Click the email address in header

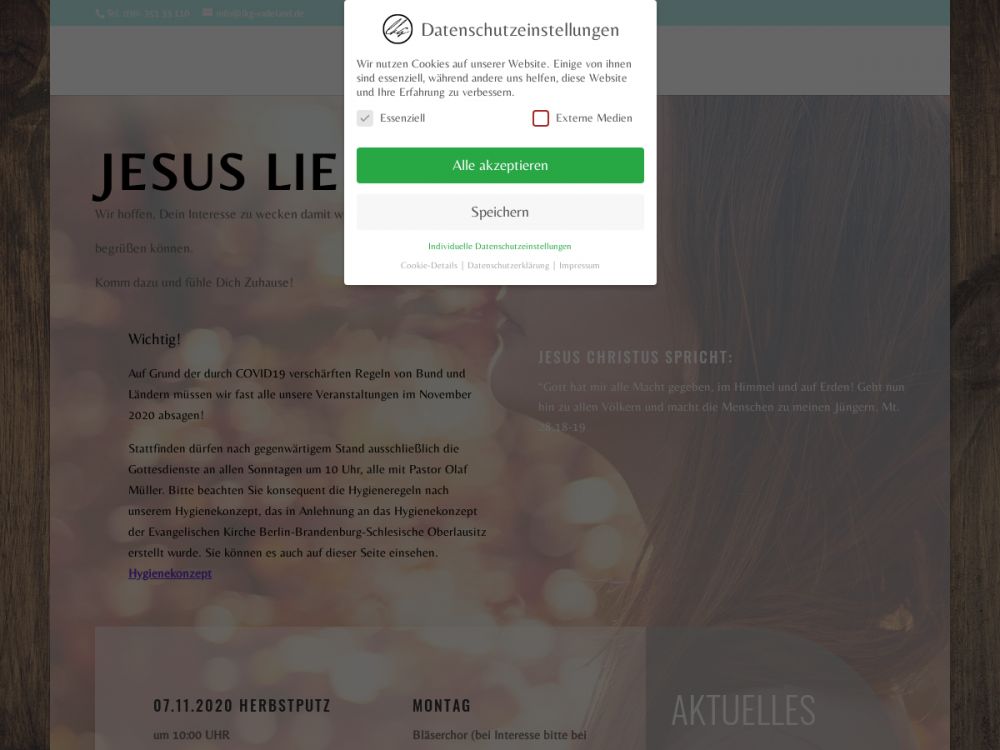pos(260,13)
